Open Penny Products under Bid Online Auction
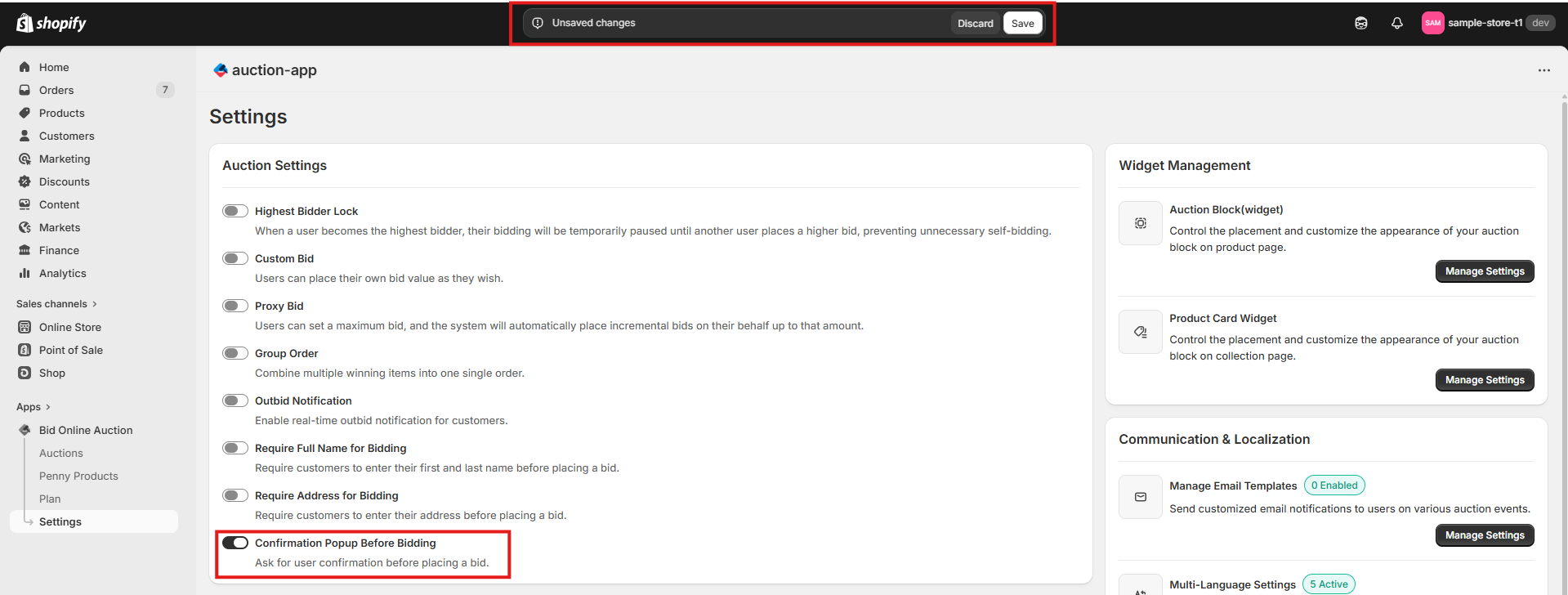This screenshot has width=1568, height=595. point(78,476)
